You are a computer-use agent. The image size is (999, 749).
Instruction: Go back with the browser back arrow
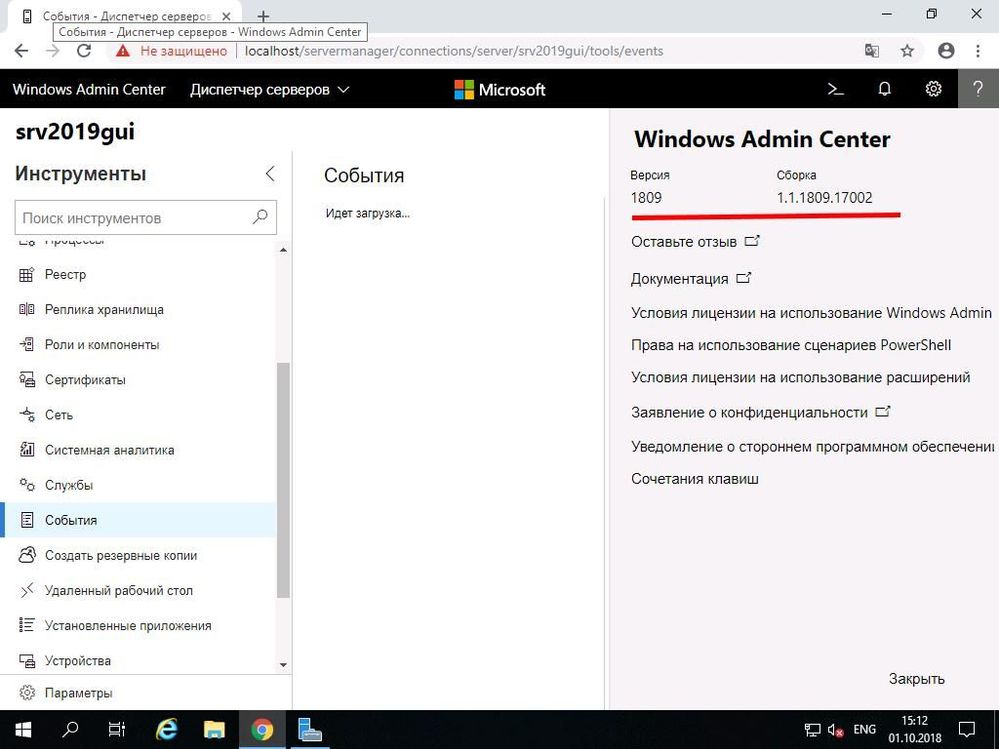tap(22, 51)
